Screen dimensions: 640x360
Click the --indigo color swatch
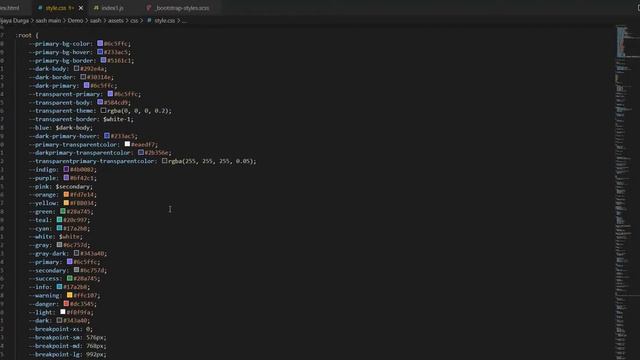tap(66, 169)
